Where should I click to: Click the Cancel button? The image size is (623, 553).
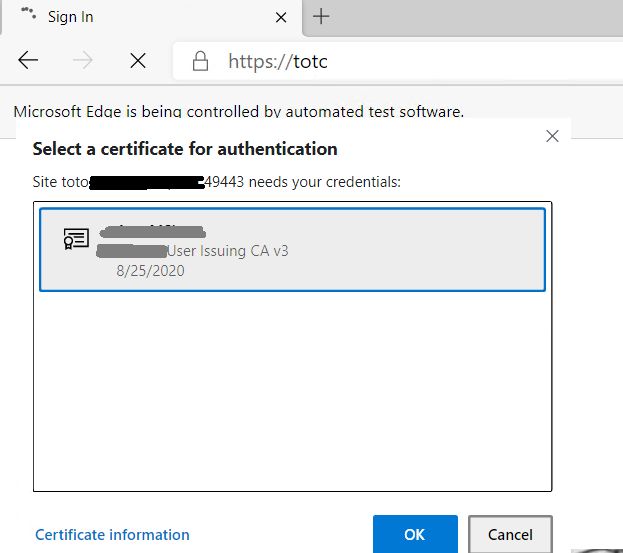click(510, 534)
